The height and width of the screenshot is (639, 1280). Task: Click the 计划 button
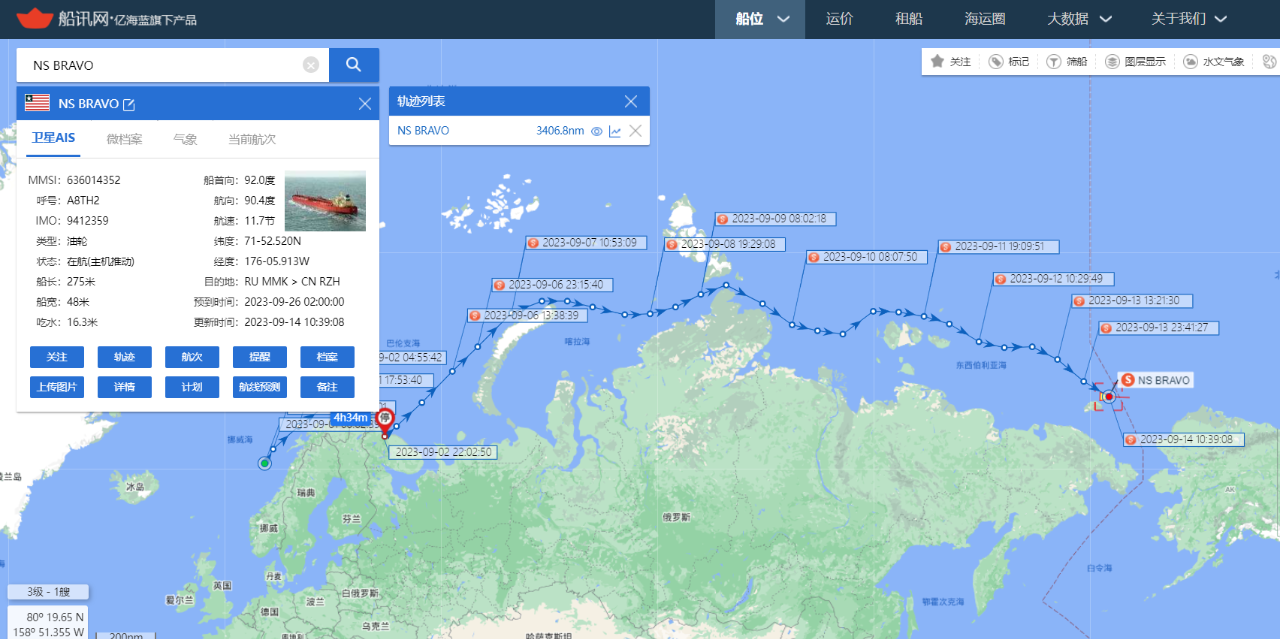click(192, 387)
